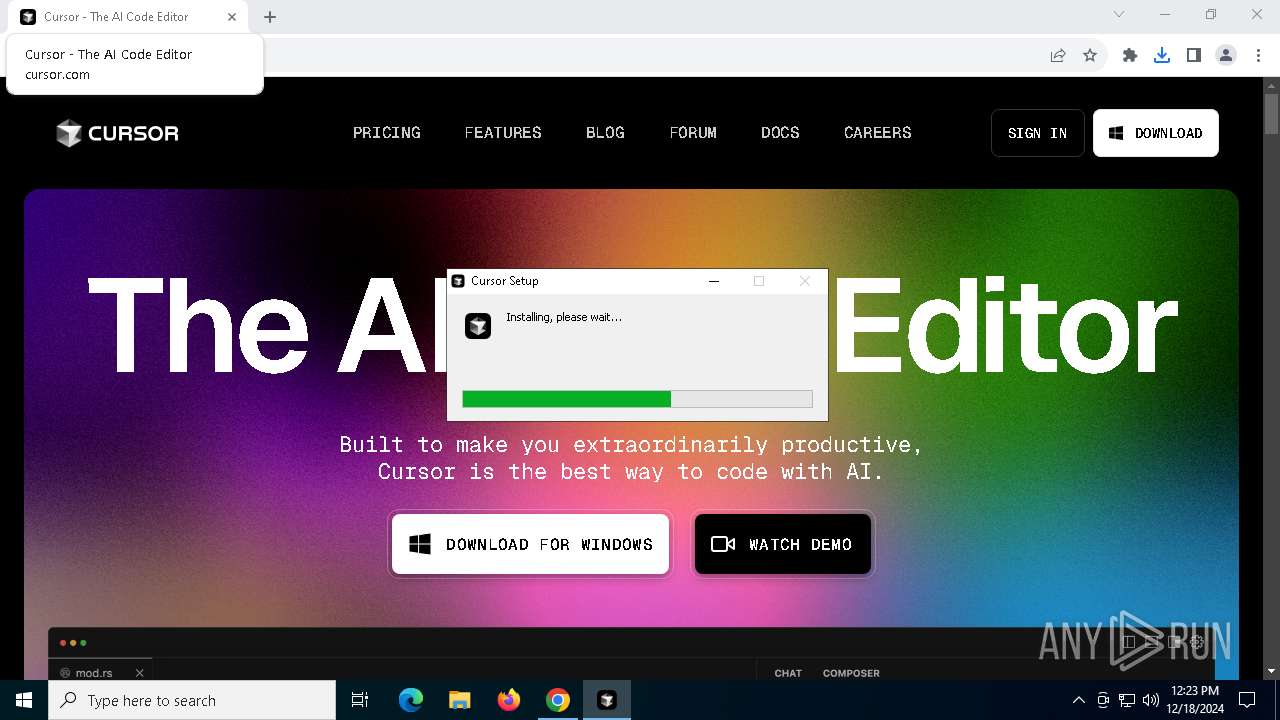Open the taskbar clock and date

1194,700
